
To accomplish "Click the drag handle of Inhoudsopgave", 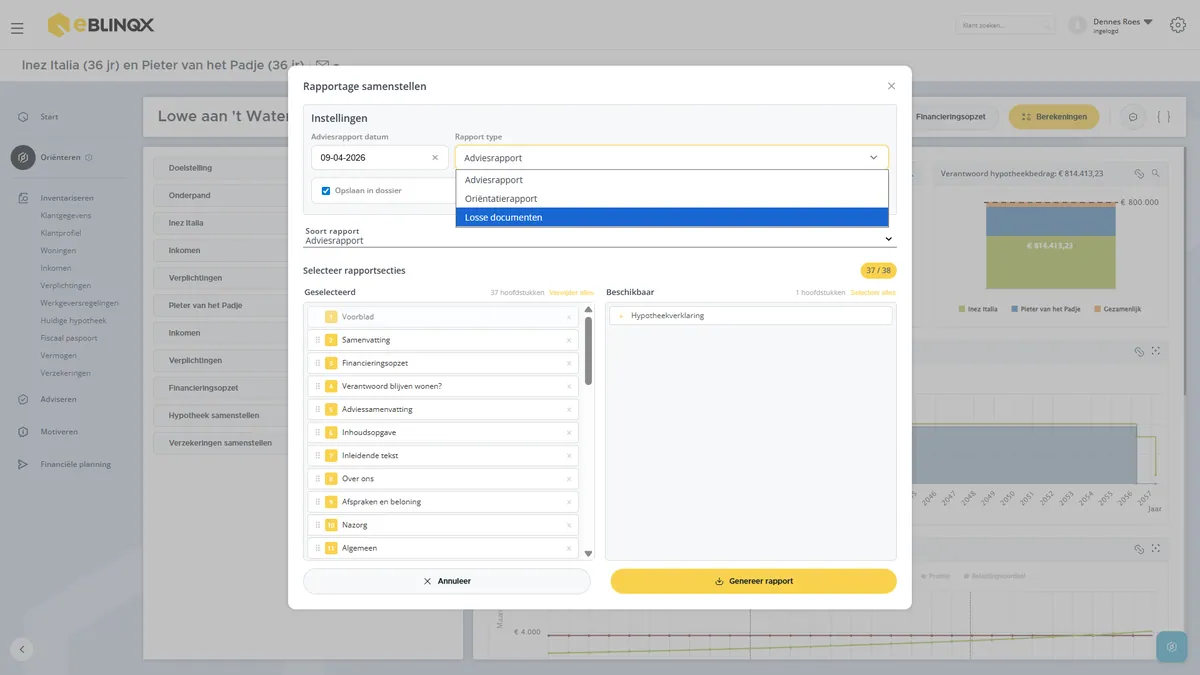I will click(318, 432).
